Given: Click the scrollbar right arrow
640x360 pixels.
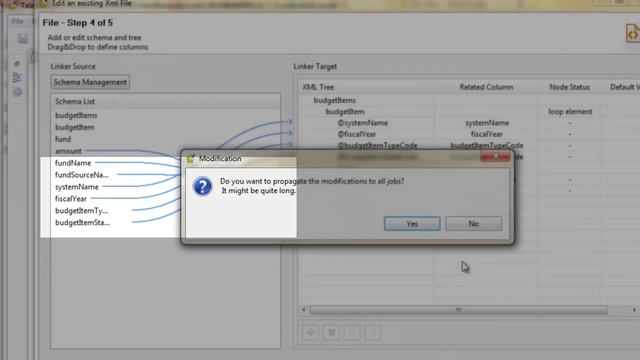Looking at the screenshot, I should click(x=634, y=310).
